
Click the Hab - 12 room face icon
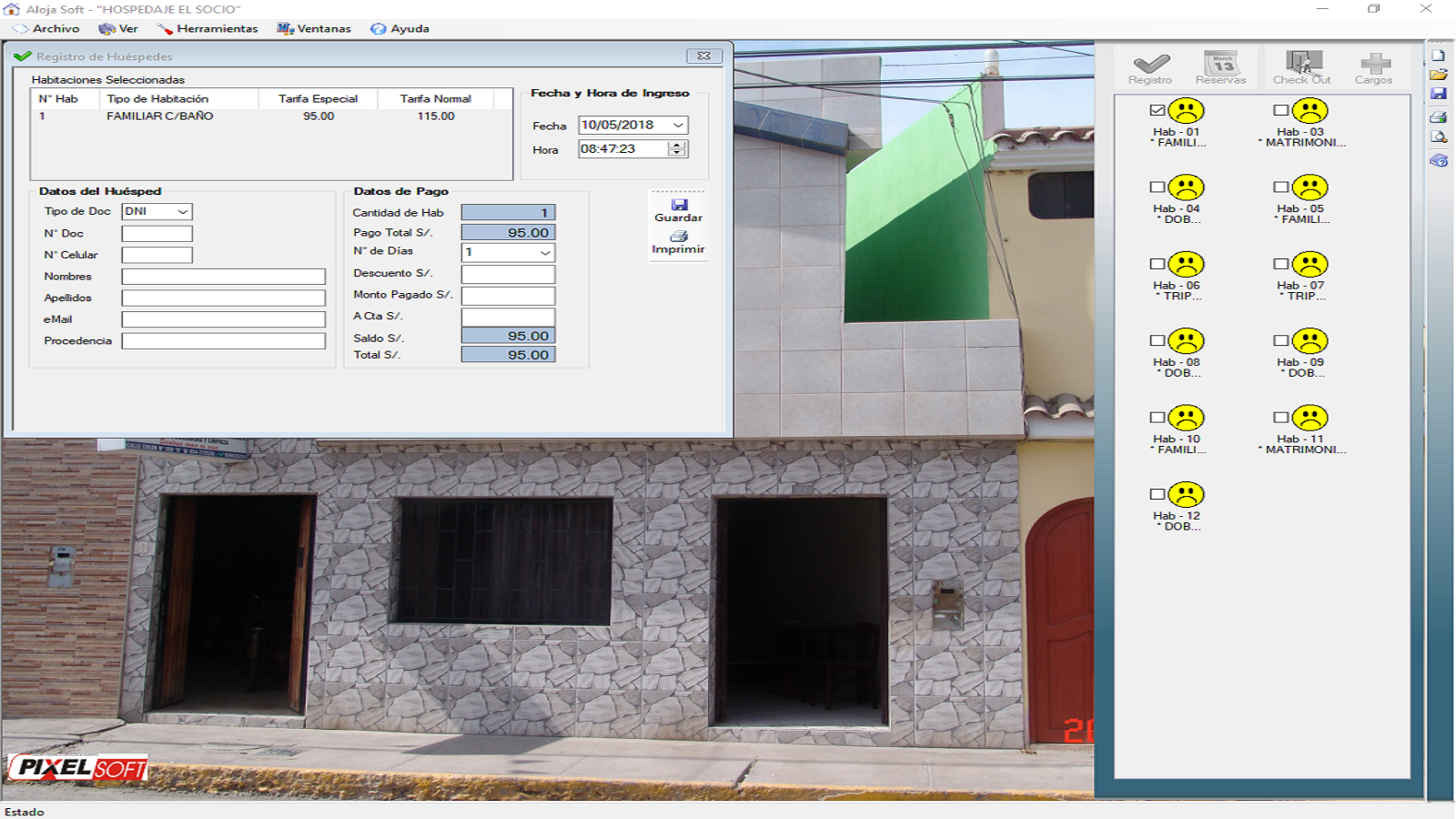point(1186,495)
